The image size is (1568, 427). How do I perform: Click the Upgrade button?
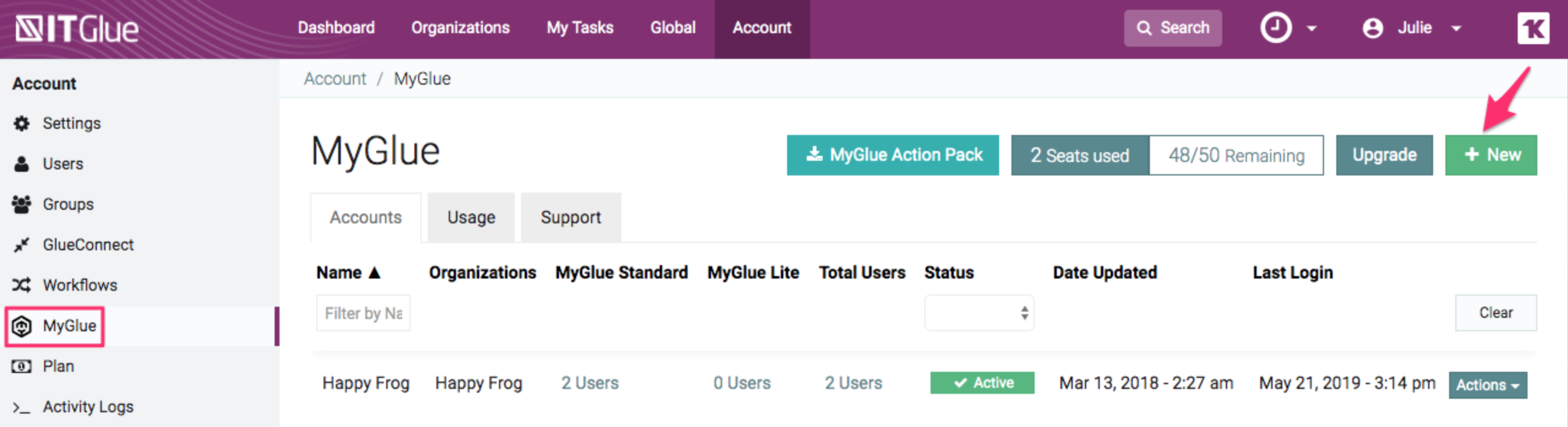tap(1384, 155)
